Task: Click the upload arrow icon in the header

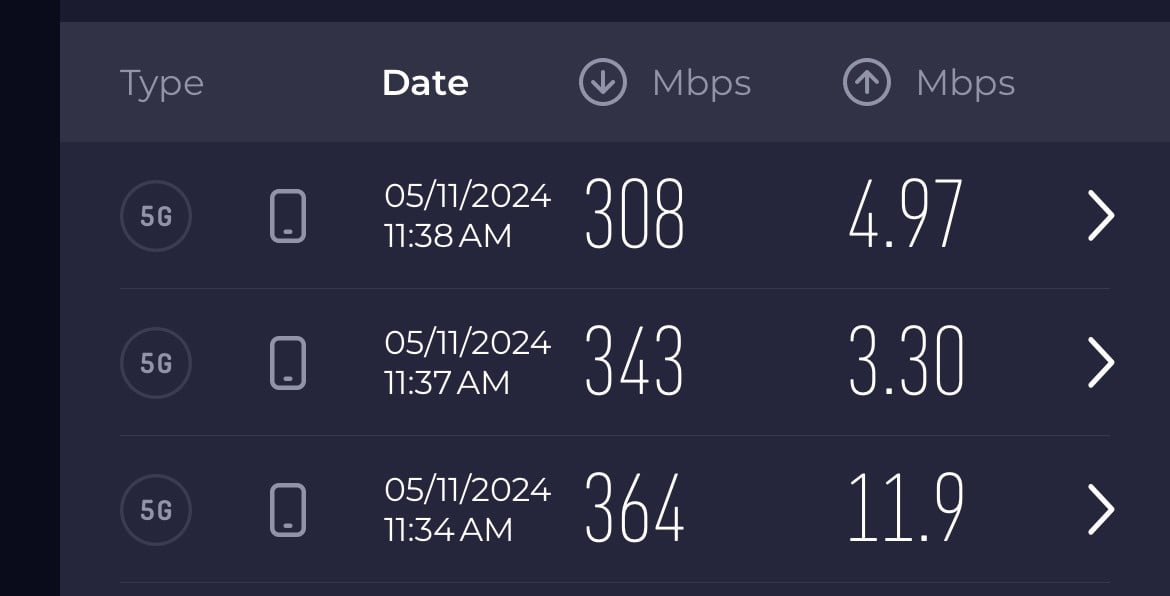Action: coord(867,83)
